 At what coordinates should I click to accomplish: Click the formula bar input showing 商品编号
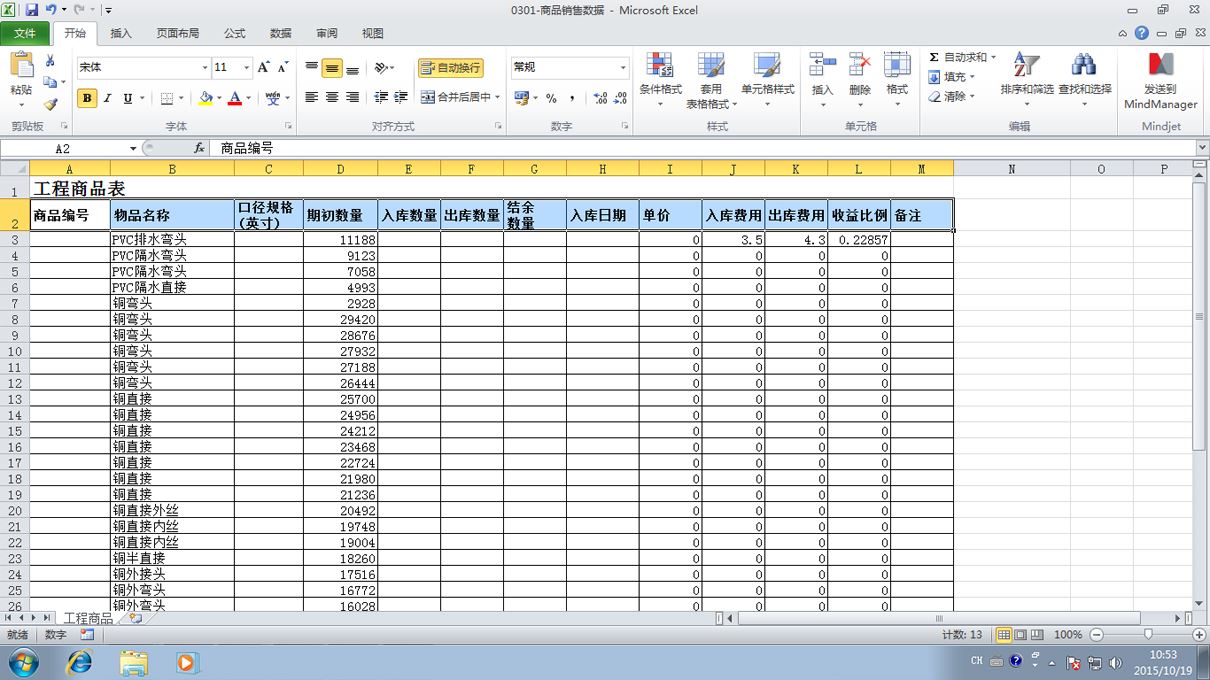pyautogui.click(x=704, y=148)
